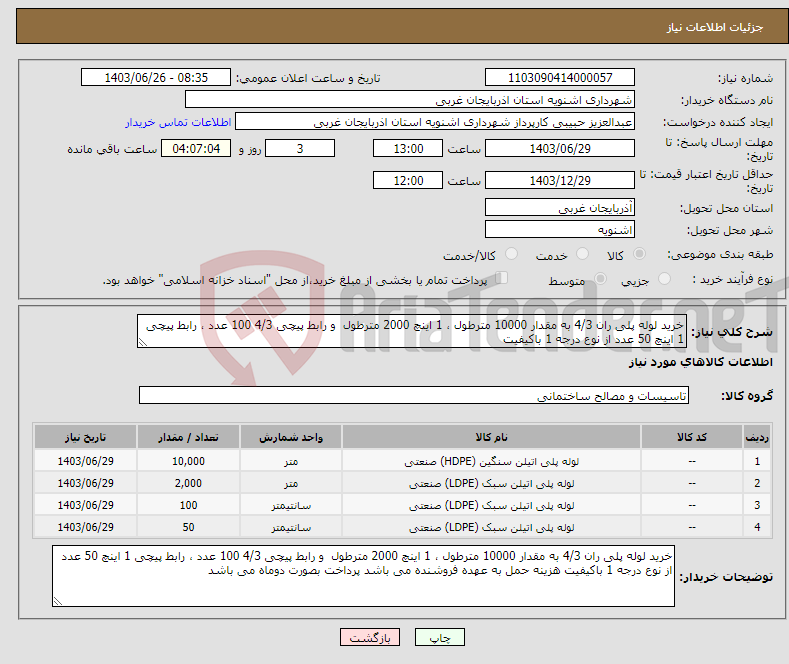The height and width of the screenshot is (664, 789).
Task: Click the تاریخ نیاز column header
Action: (x=85, y=437)
